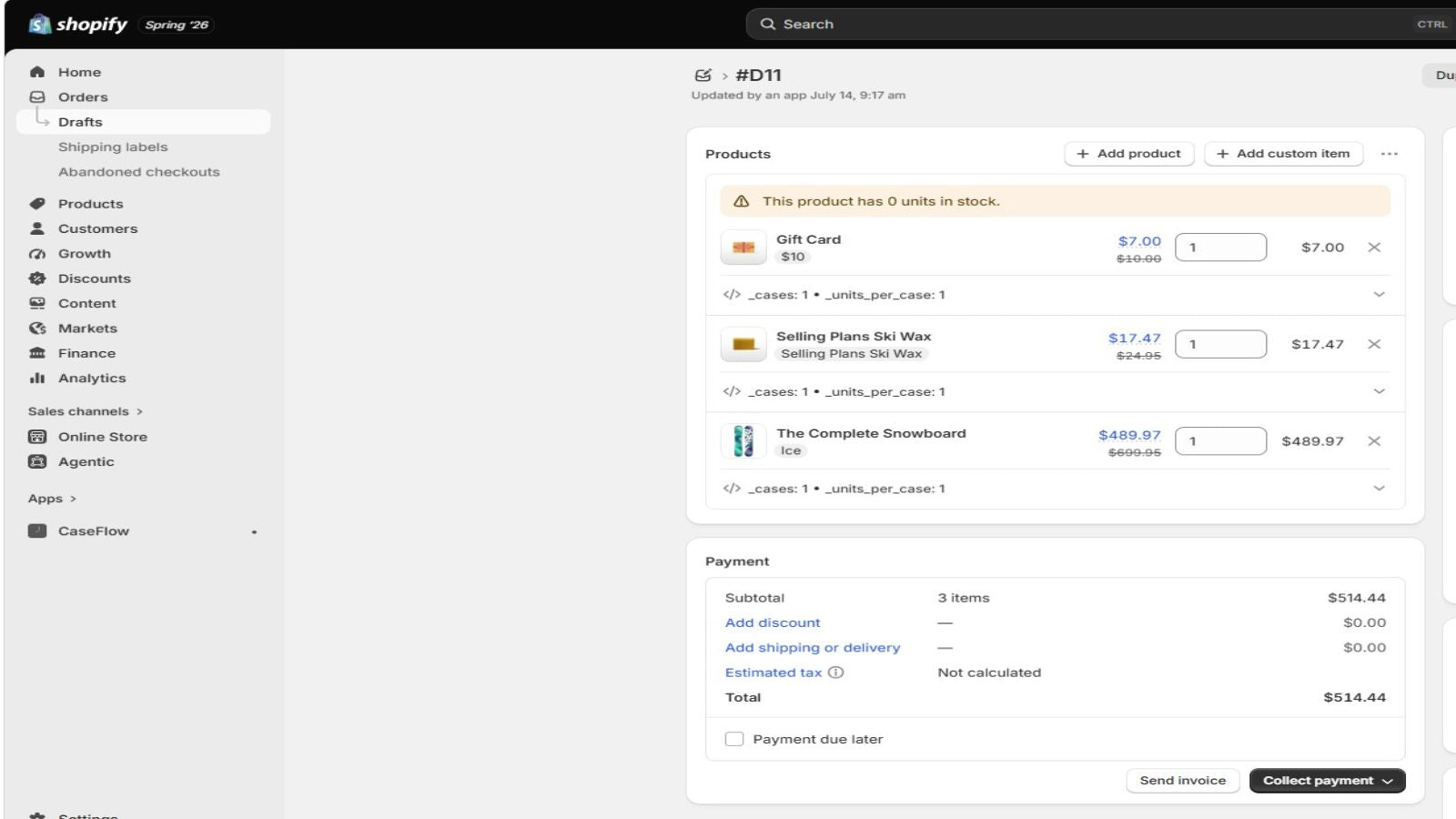Click the Products tag icon
This screenshot has height=819, width=1456.
pos(37,204)
